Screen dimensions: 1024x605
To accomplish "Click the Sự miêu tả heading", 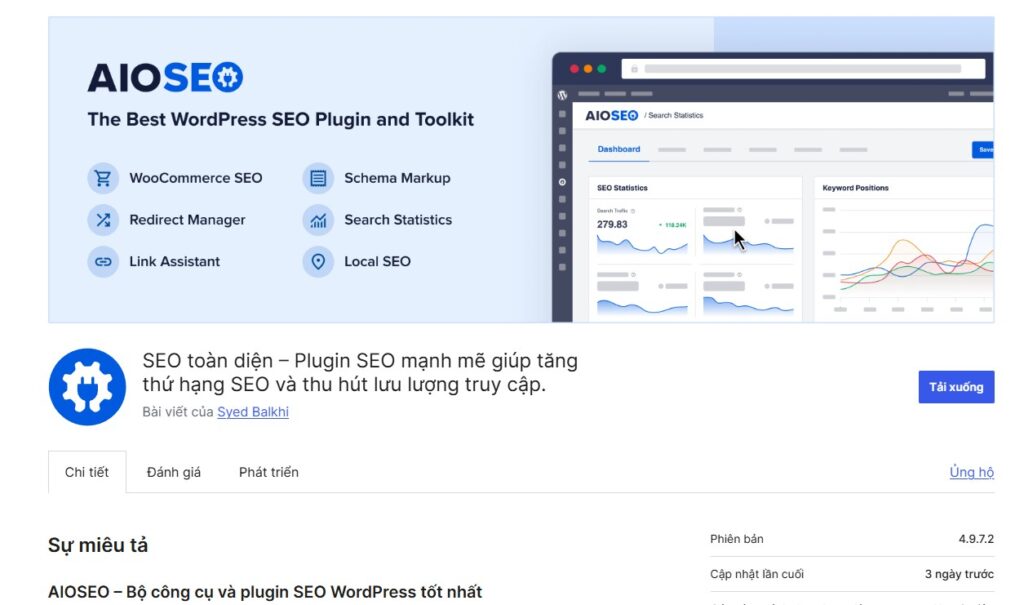I will click(98, 545).
